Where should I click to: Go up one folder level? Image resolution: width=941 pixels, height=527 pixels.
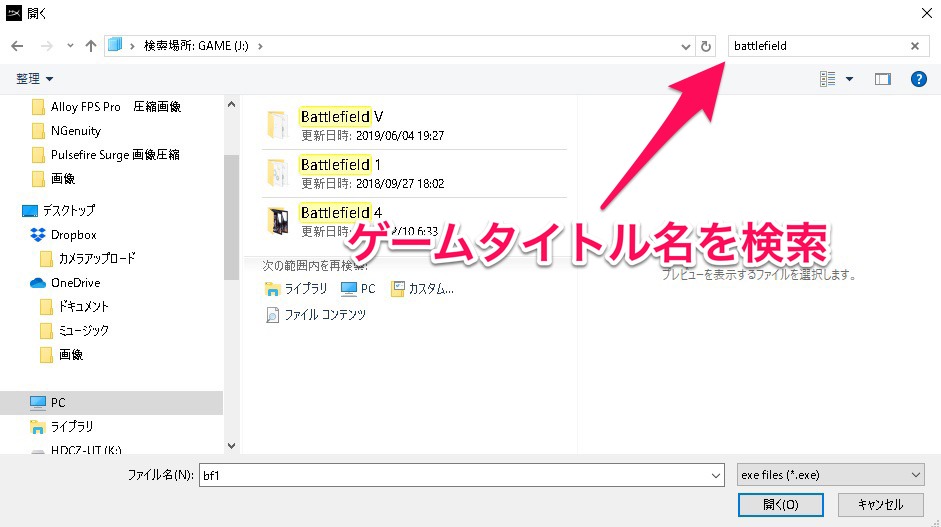(91, 46)
